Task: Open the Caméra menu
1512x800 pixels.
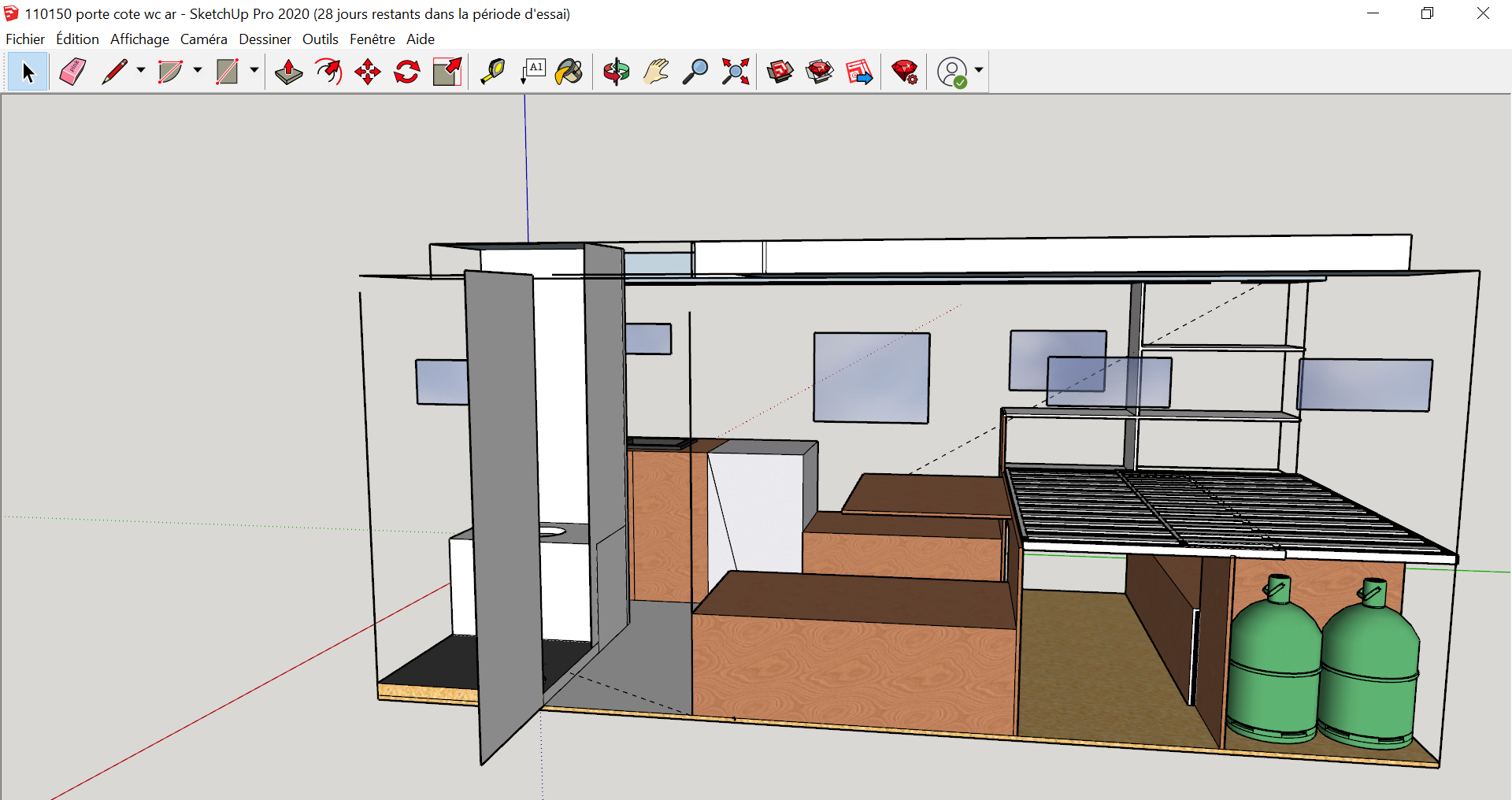Action: 203,39
